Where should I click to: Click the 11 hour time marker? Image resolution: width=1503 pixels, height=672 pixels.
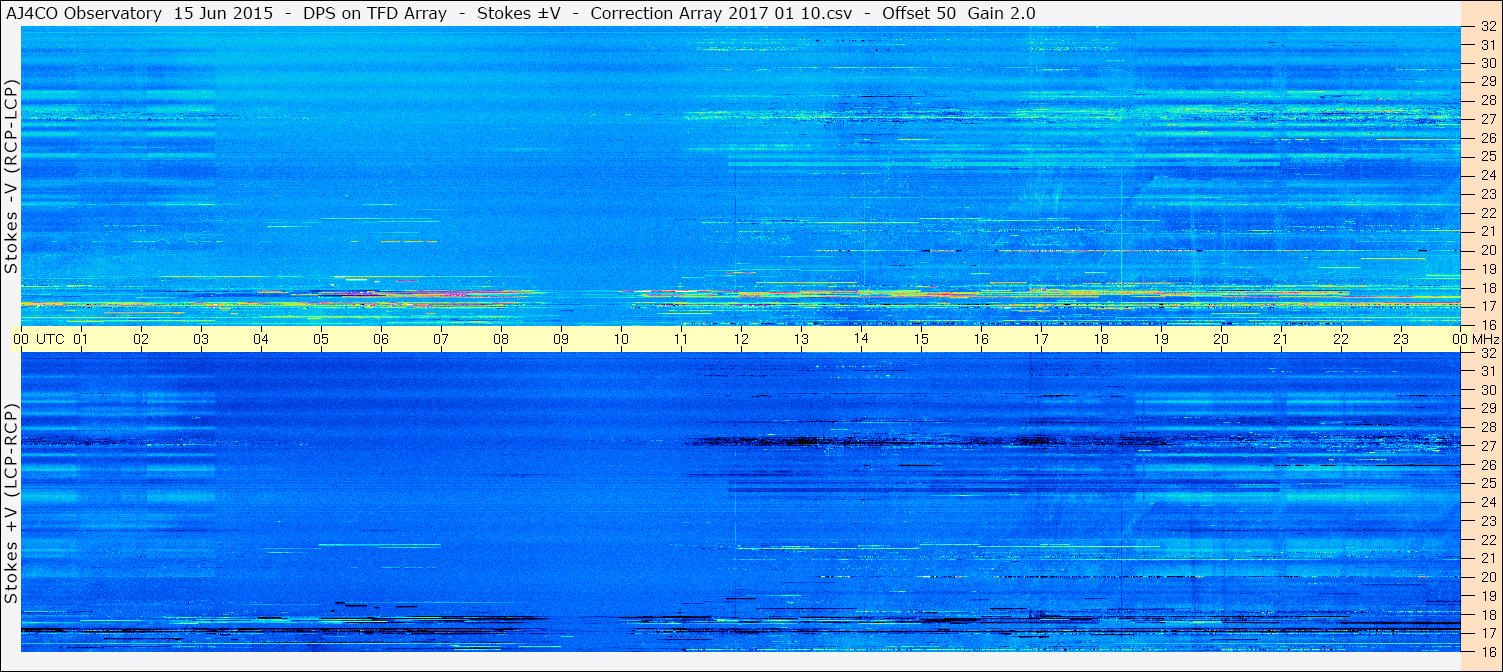point(681,339)
